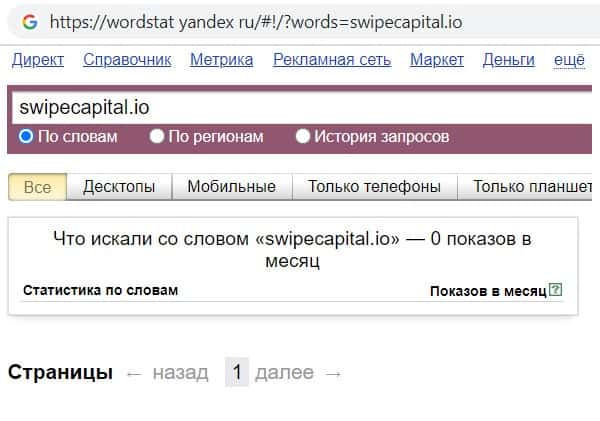Viewport: 600px width, 421px height.
Task: Open the Метрика link
Action: [x=222, y=60]
